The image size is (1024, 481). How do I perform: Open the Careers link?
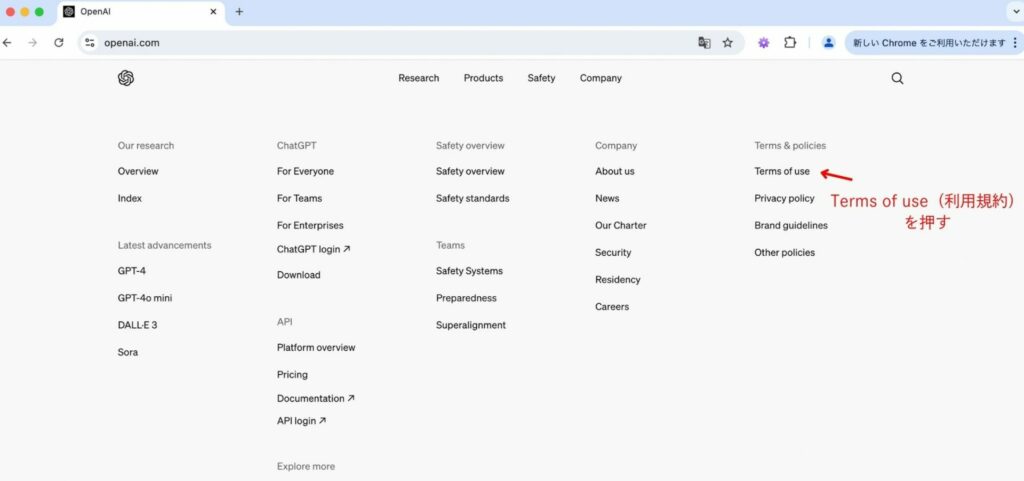tap(612, 307)
